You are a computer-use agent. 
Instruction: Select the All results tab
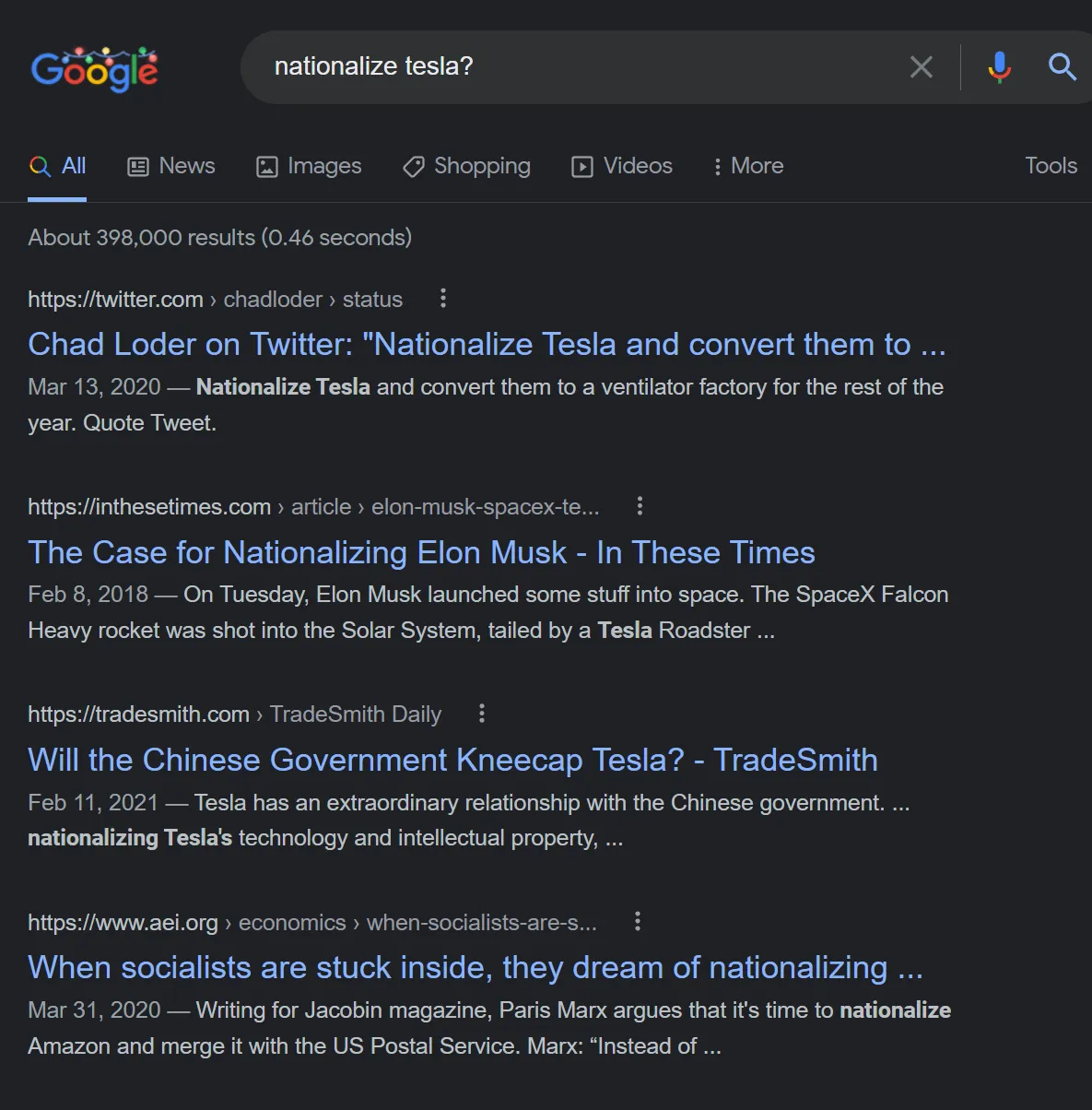click(x=57, y=166)
